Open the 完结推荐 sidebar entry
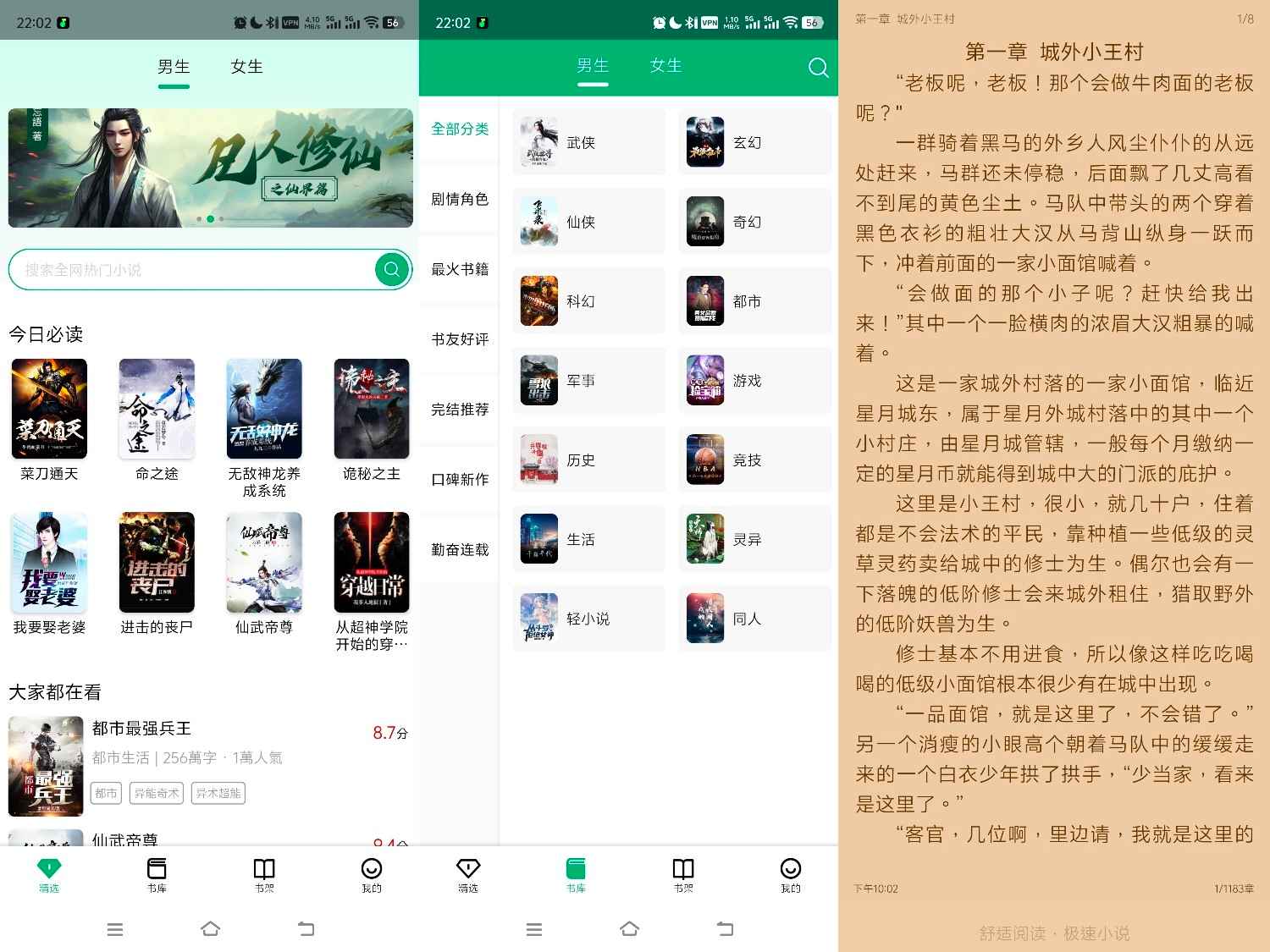1270x952 pixels. pos(458,410)
